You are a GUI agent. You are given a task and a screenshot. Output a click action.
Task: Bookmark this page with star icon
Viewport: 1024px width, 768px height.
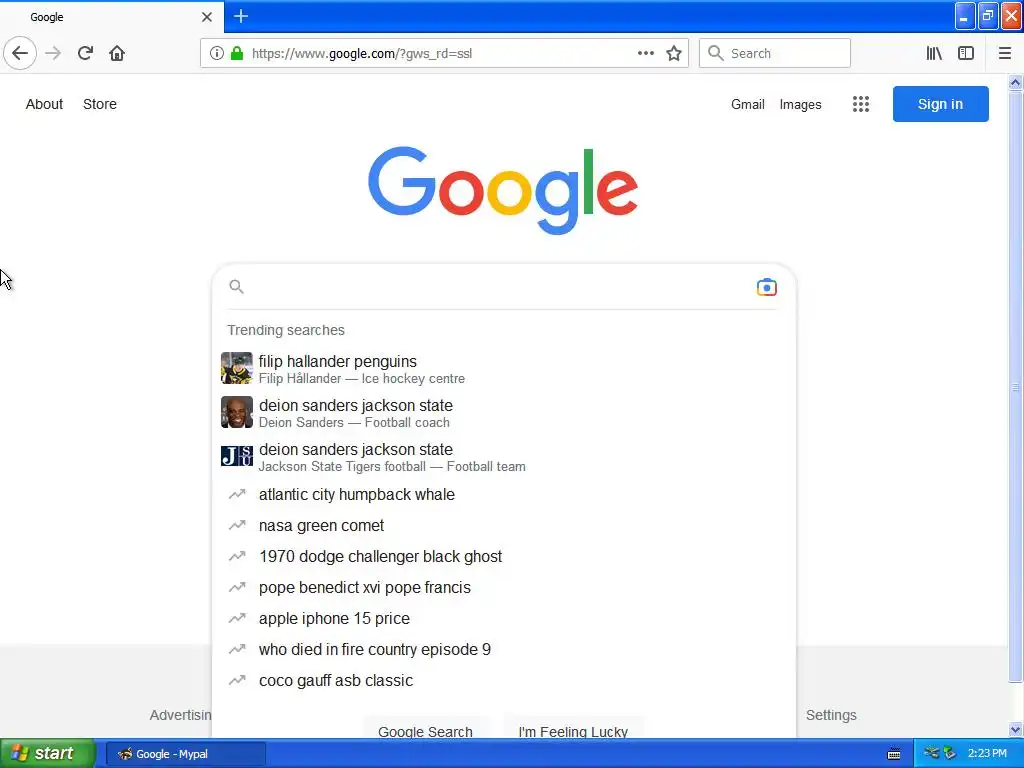[674, 53]
